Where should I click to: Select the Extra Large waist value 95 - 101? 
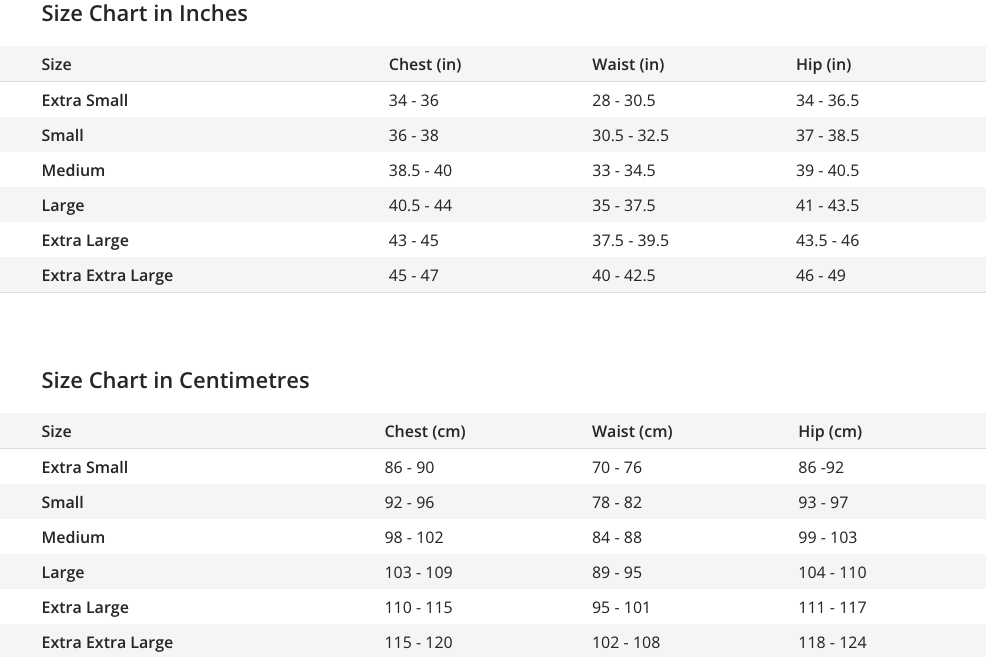tap(621, 607)
